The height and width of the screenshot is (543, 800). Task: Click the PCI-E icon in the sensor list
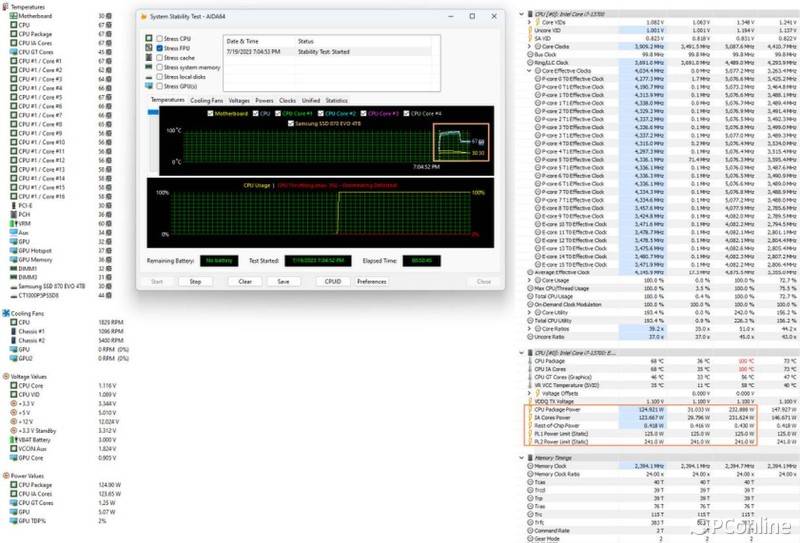click(x=14, y=205)
